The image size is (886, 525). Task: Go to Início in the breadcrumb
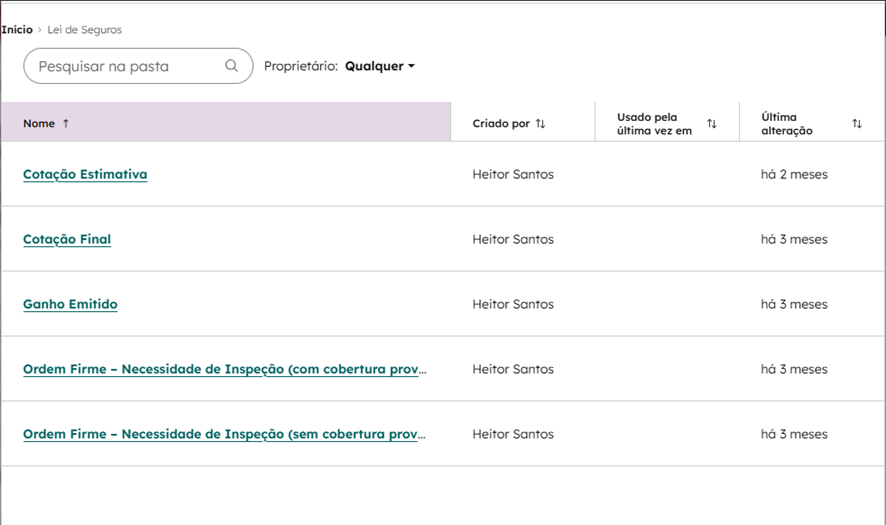17,30
